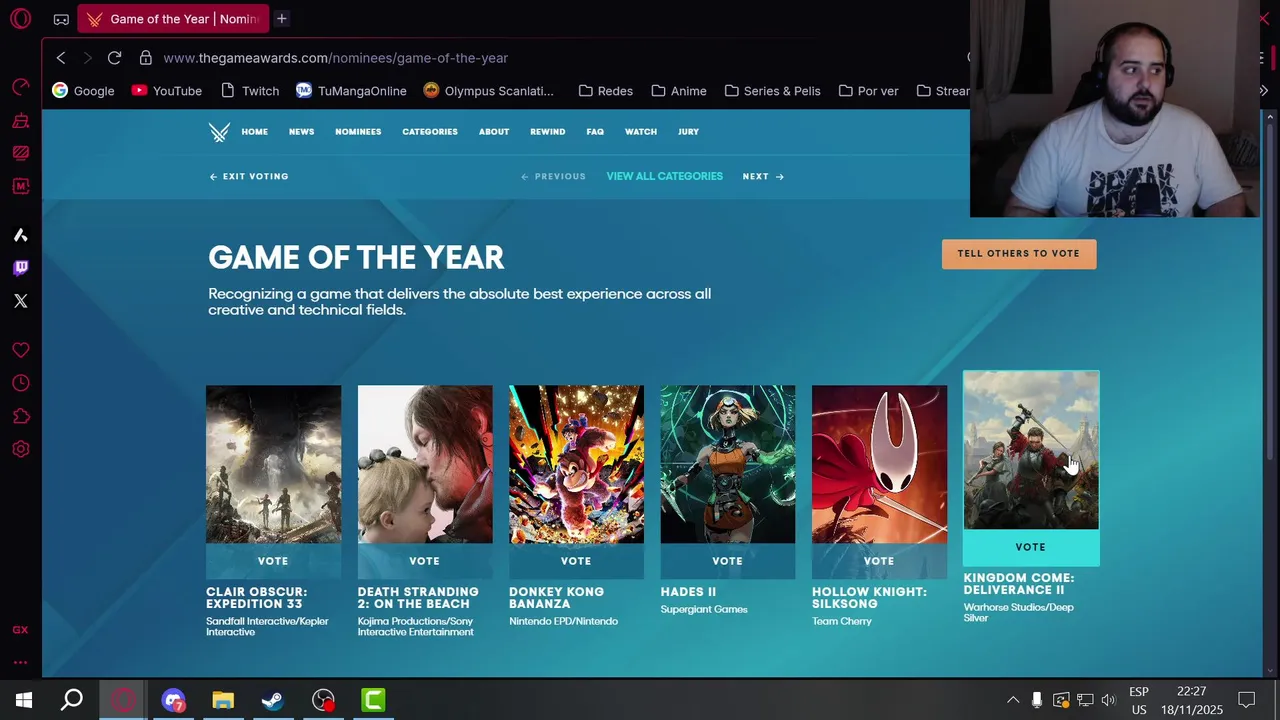Open a new tab with the plus button
1280x720 pixels.
click(281, 18)
